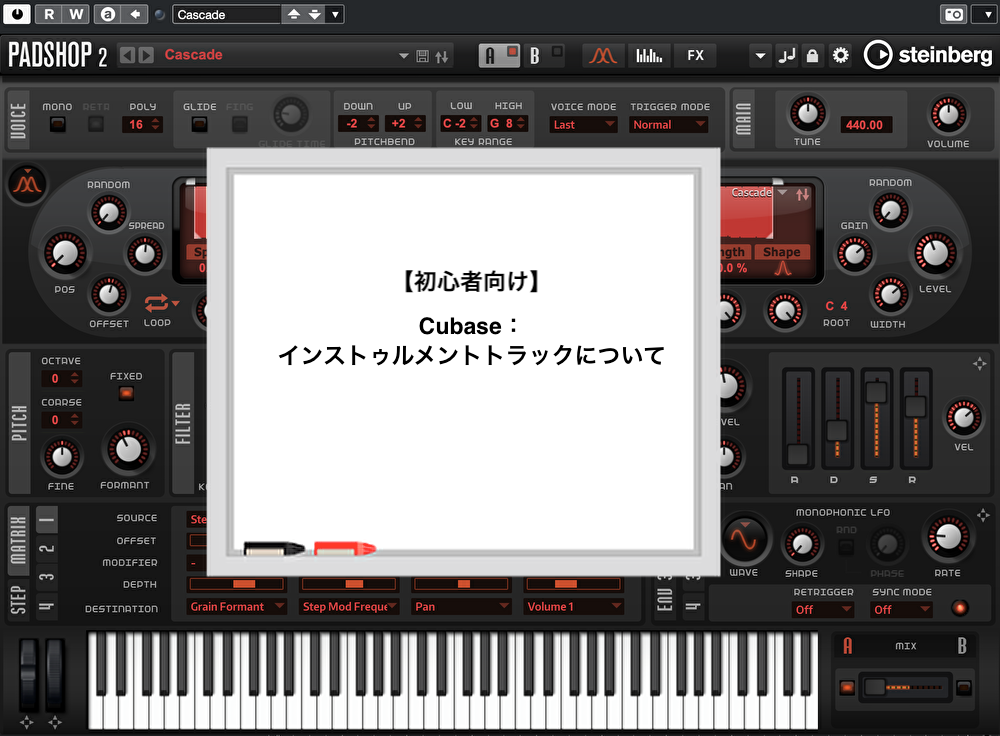The image size is (1000, 736).
Task: Click the MIDI note icon
Action: [x=787, y=56]
